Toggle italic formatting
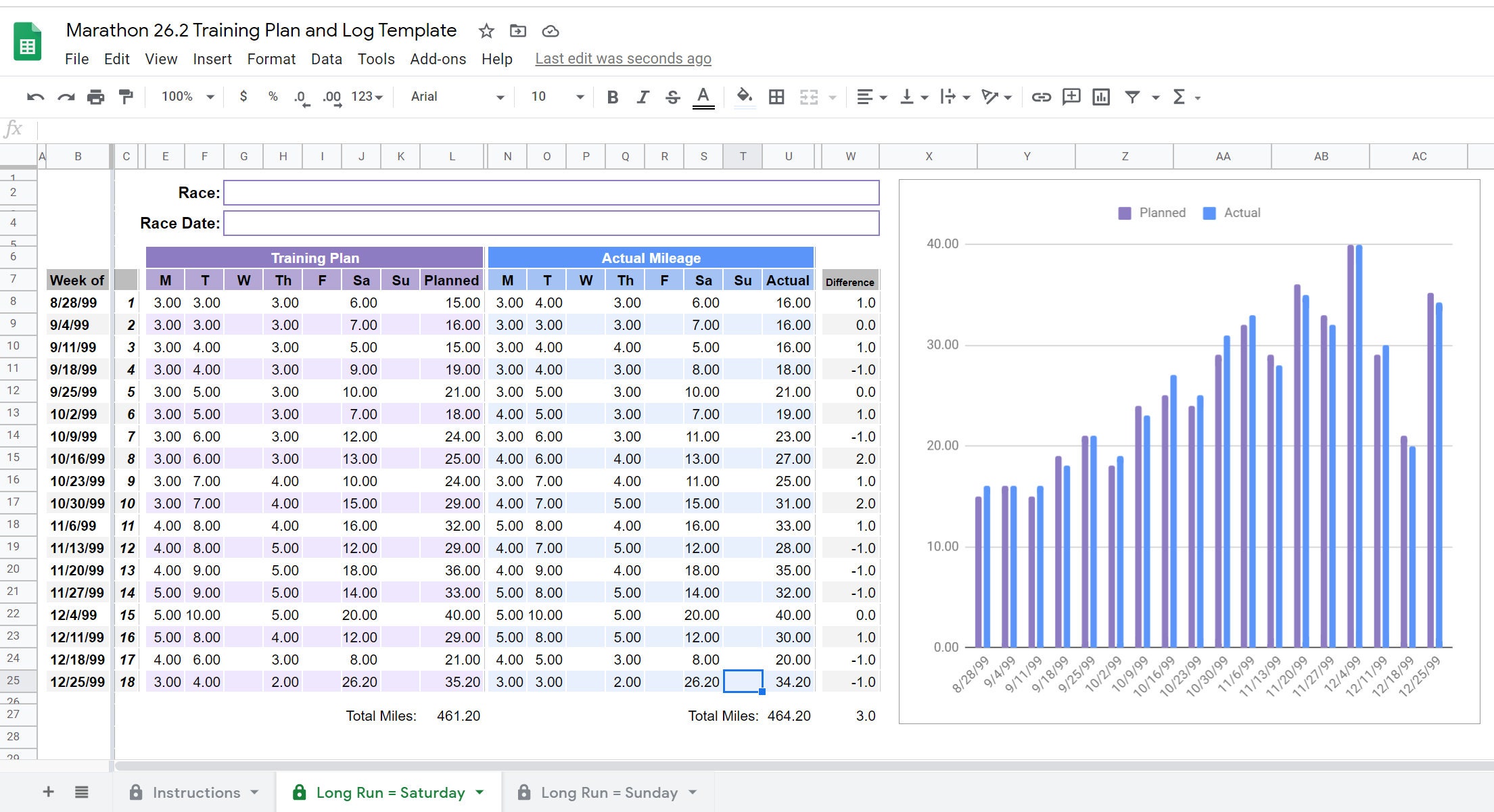The height and width of the screenshot is (812, 1494). (x=643, y=97)
